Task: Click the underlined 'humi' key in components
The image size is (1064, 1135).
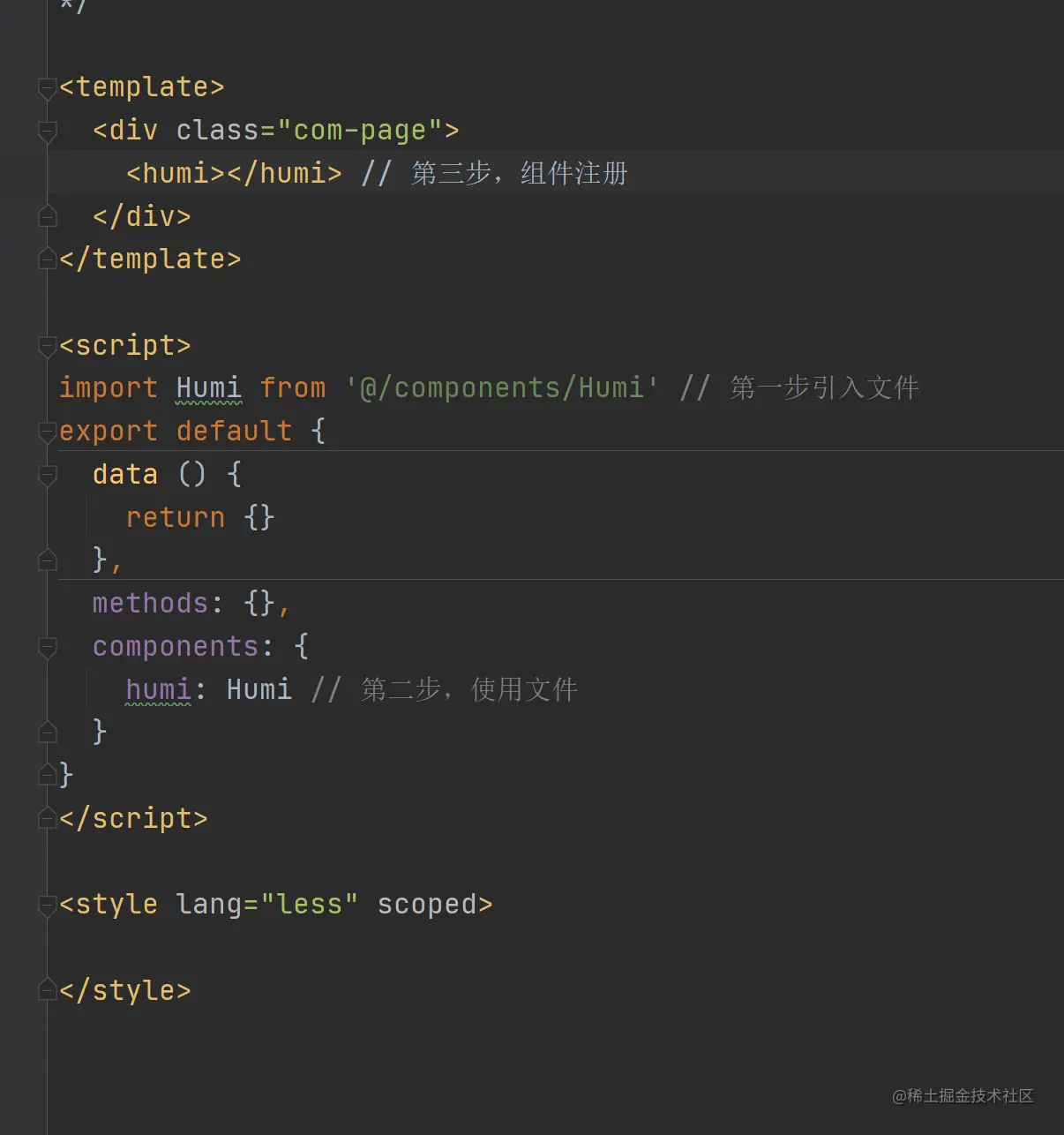Action: [159, 689]
